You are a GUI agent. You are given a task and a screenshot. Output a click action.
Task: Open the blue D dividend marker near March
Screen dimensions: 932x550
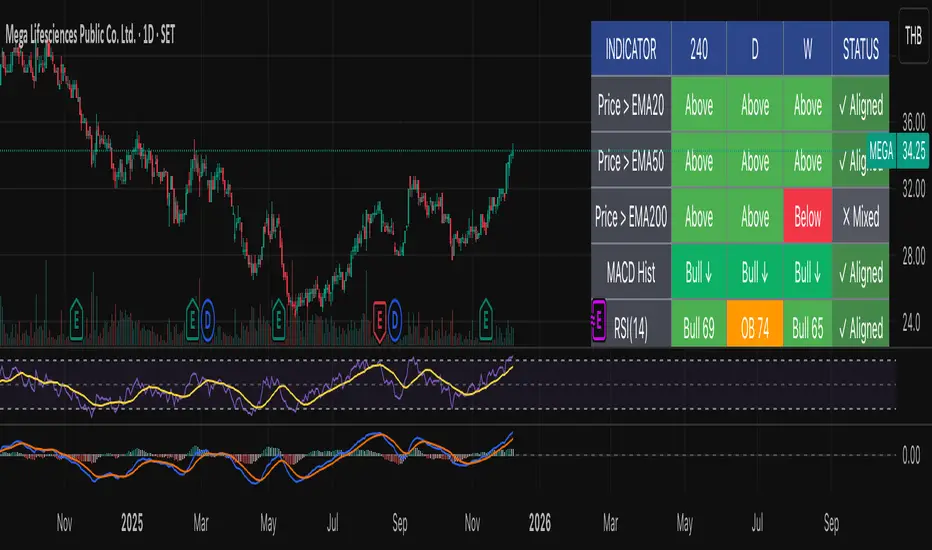[207, 318]
